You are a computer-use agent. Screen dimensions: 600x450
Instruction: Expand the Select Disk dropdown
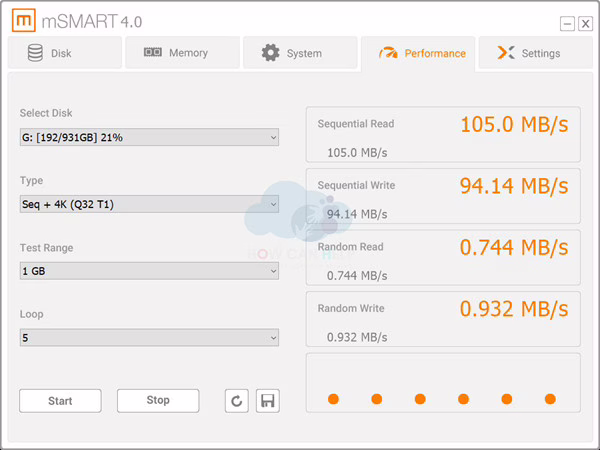click(x=149, y=137)
